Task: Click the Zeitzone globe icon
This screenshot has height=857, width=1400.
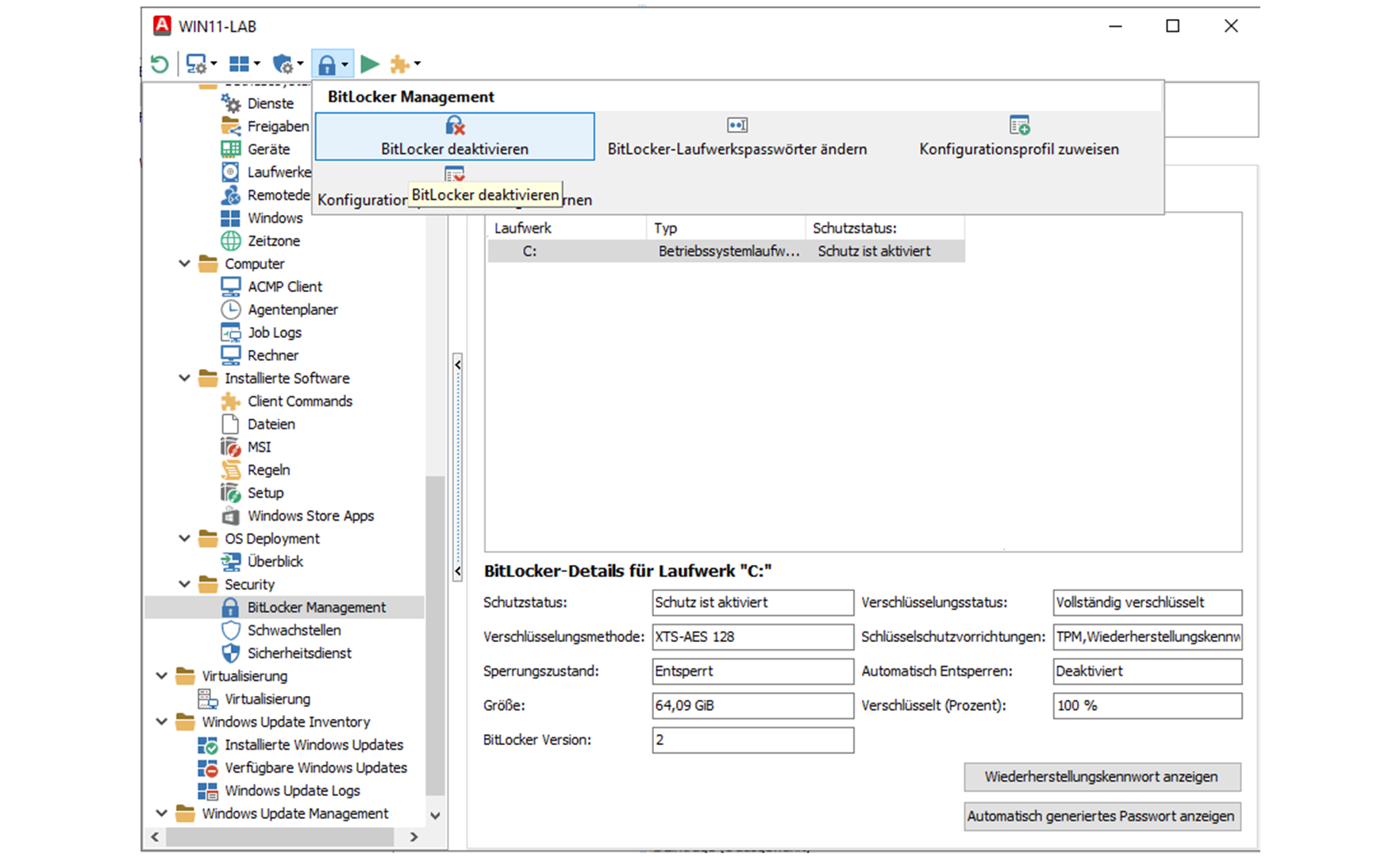Action: [230, 240]
